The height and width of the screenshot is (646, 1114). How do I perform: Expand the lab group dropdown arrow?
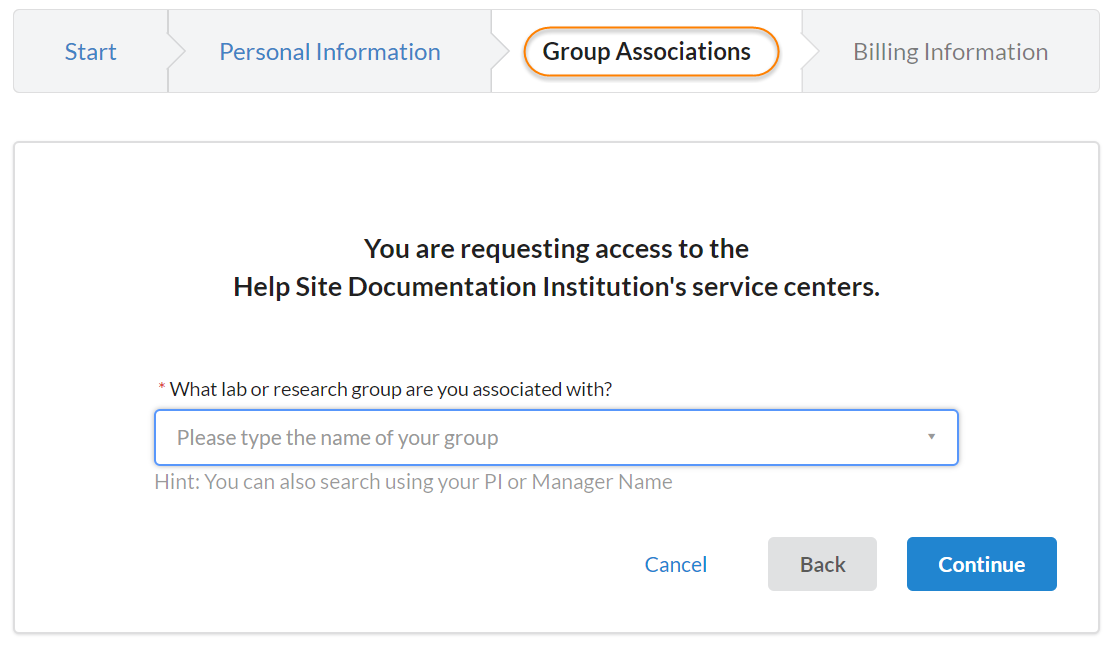[931, 437]
